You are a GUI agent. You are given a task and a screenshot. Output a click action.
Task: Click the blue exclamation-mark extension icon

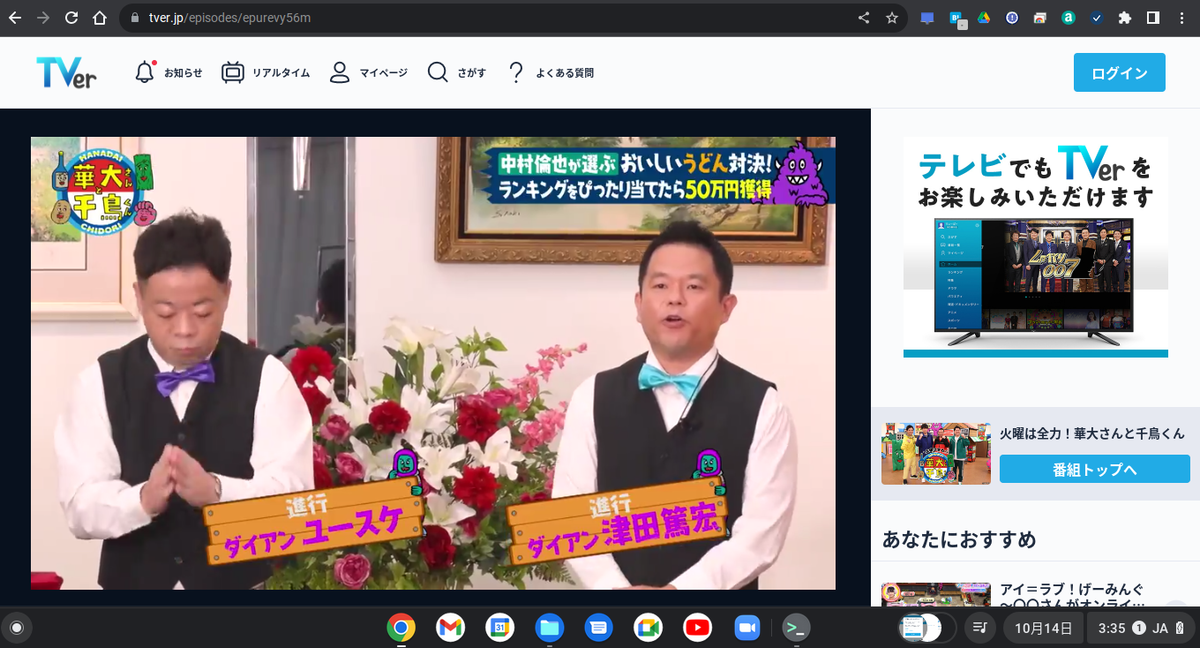1012,18
